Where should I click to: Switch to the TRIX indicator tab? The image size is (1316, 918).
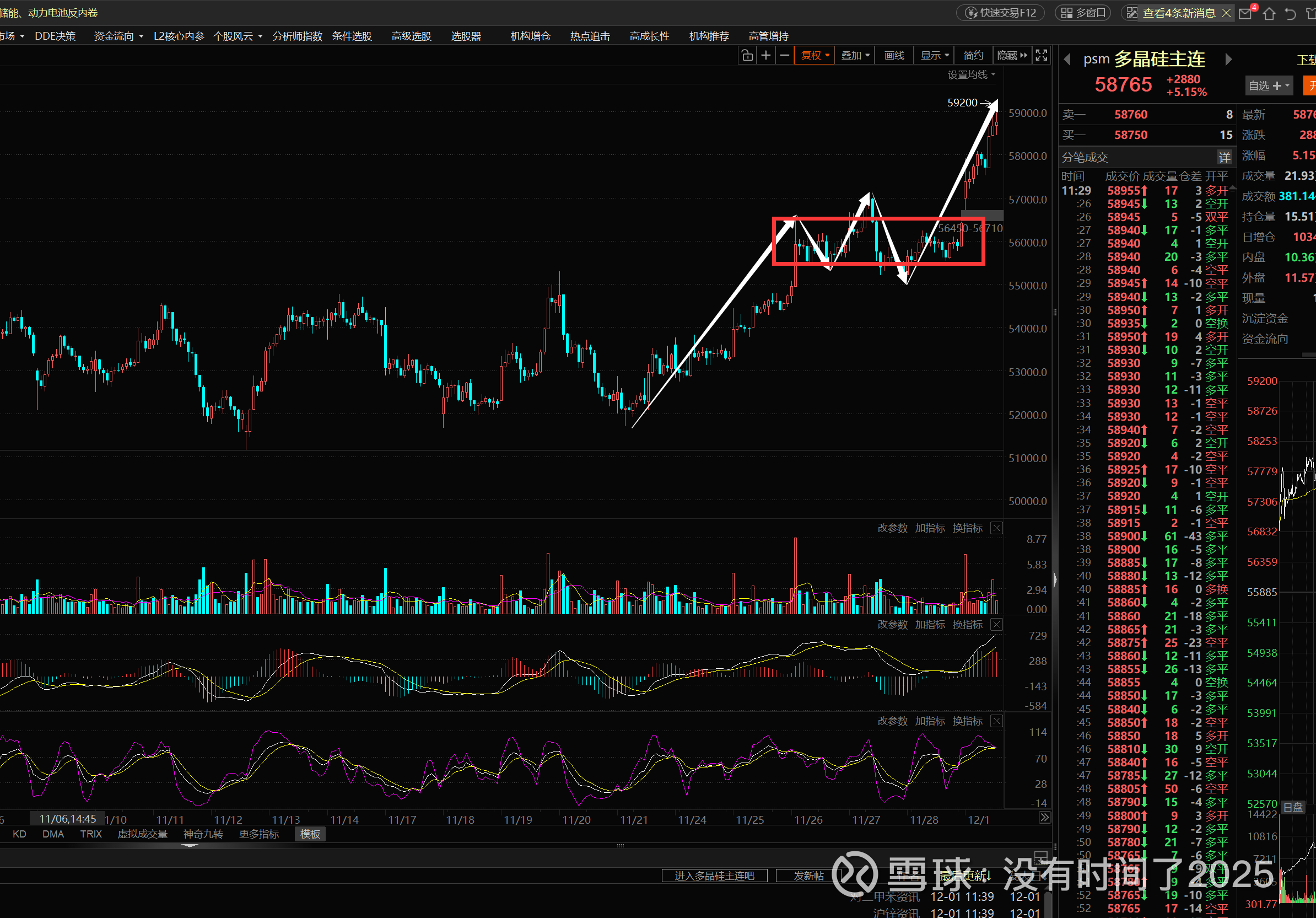[90, 834]
